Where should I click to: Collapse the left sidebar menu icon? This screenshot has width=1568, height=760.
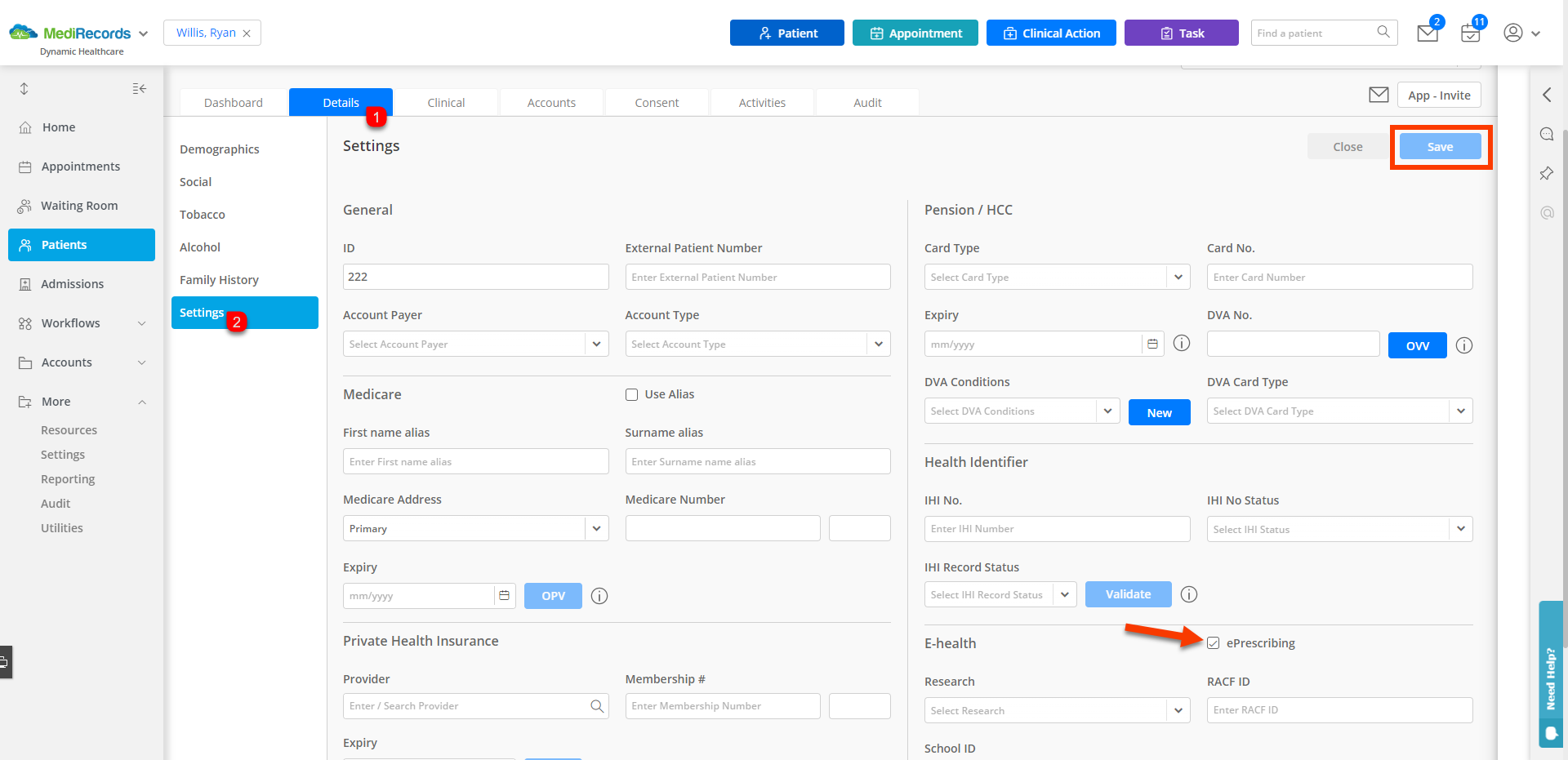(x=140, y=88)
